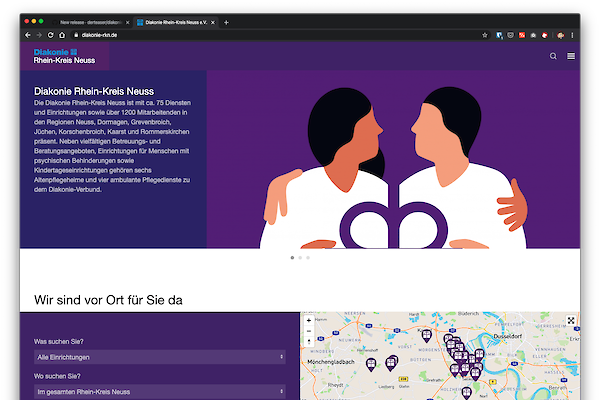Open the hamburger navigation menu
This screenshot has height=400, width=600.
571,56
